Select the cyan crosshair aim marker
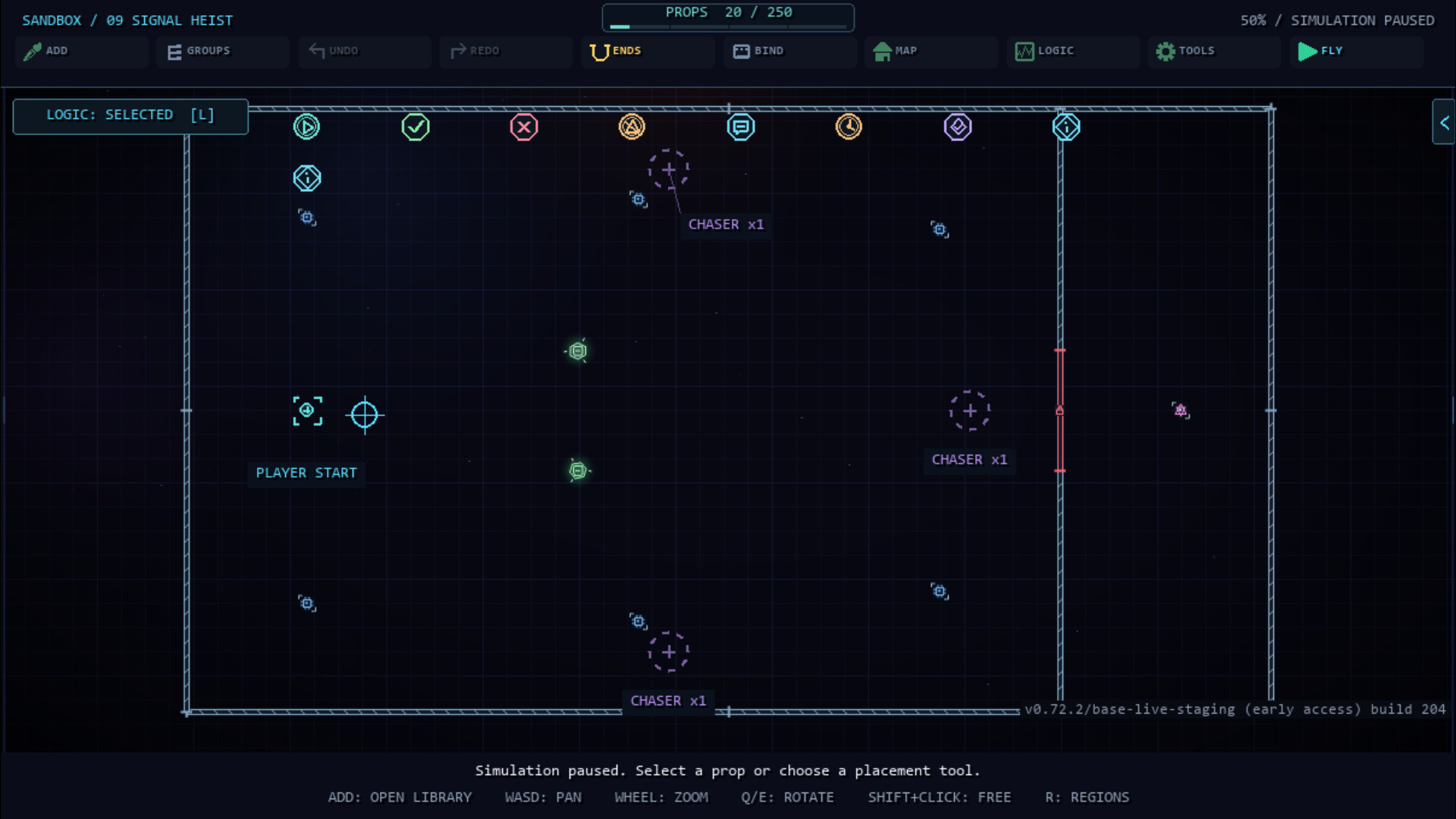Image resolution: width=1456 pixels, height=819 pixels. (x=365, y=415)
